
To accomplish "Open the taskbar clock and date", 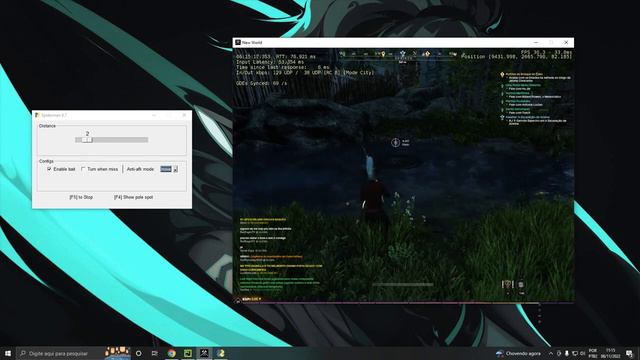I will point(610,353).
